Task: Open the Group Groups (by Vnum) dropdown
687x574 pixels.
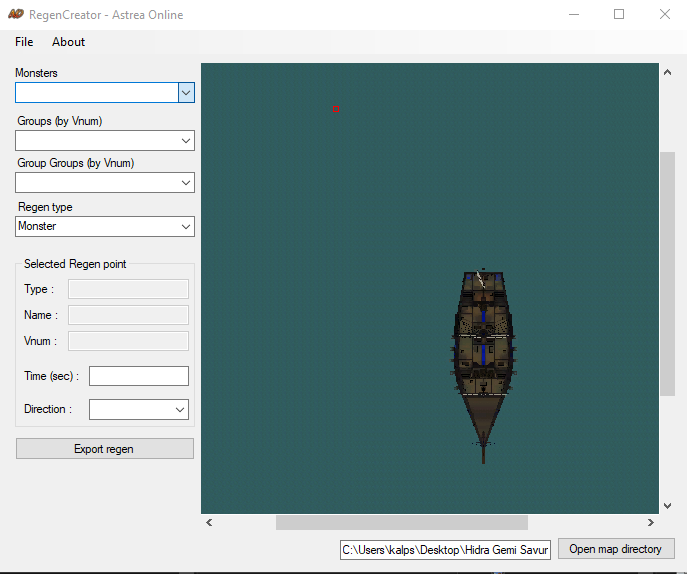Action: [x=105, y=183]
